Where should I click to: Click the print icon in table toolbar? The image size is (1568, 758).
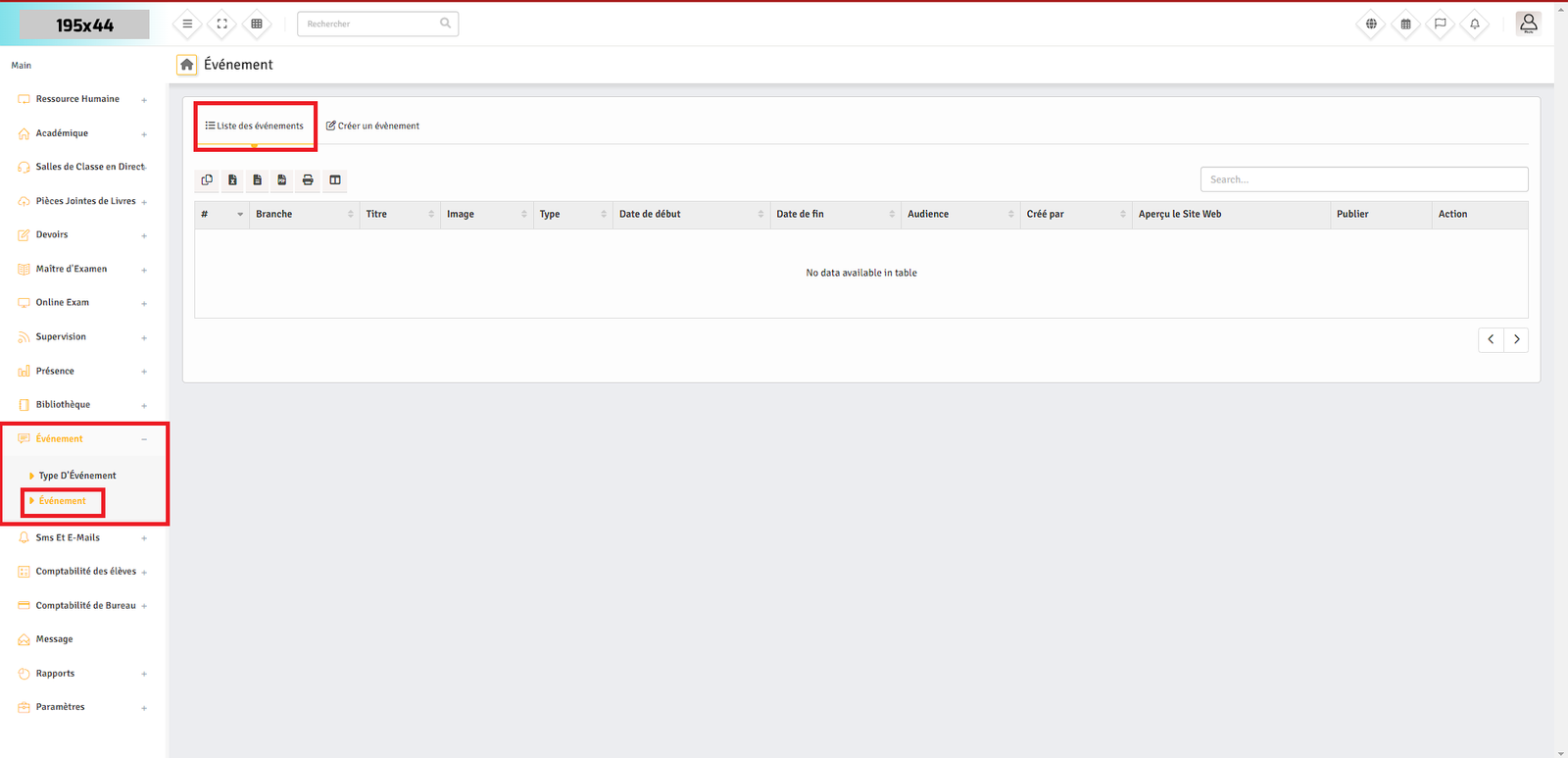point(308,180)
